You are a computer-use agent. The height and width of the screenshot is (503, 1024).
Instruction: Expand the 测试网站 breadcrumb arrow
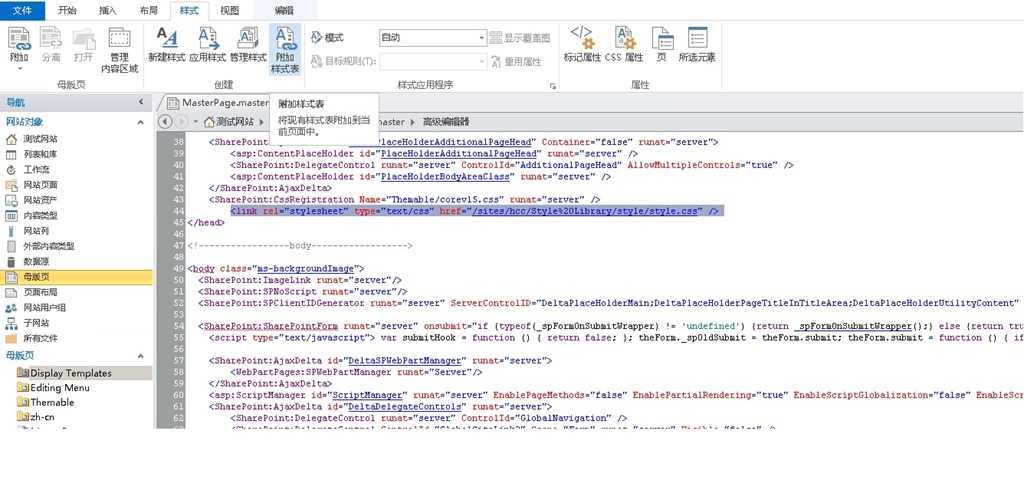pos(262,122)
